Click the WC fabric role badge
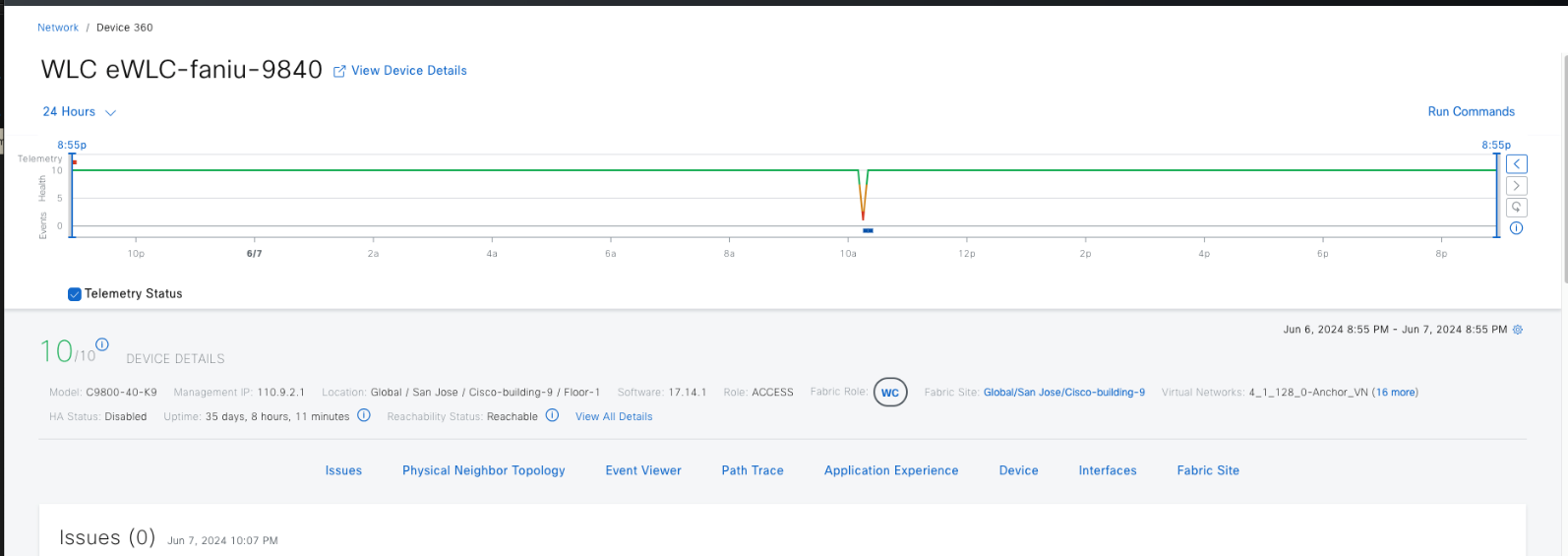Image resolution: width=1568 pixels, height=556 pixels. [890, 393]
